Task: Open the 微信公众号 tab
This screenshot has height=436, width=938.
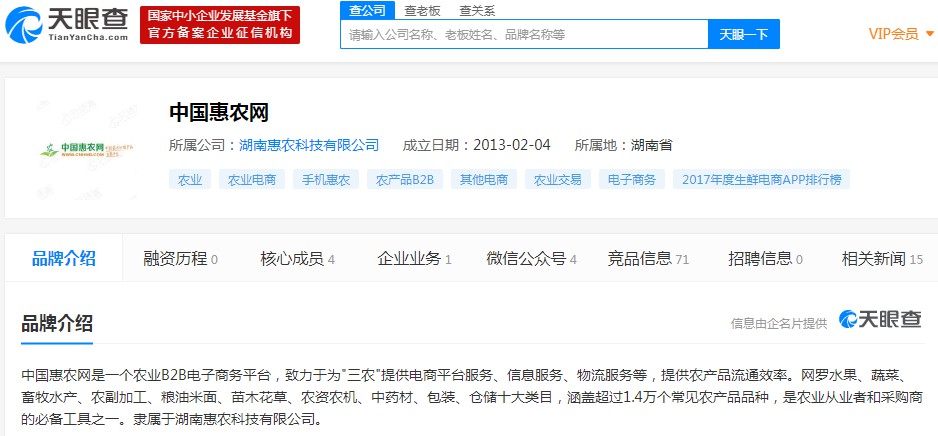Action: pyautogui.click(x=531, y=258)
